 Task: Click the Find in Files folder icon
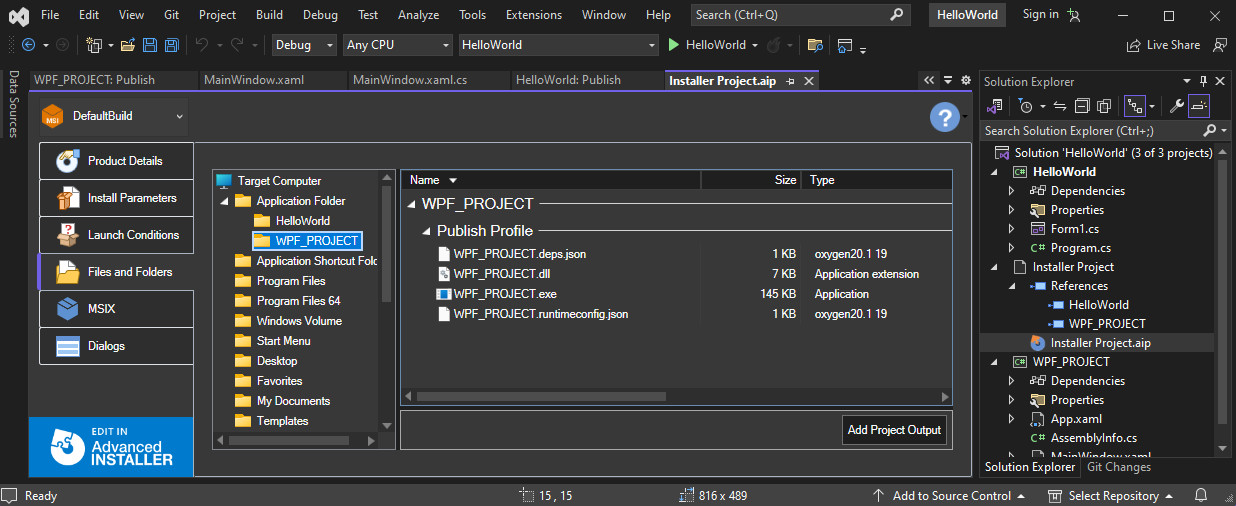[x=815, y=45]
